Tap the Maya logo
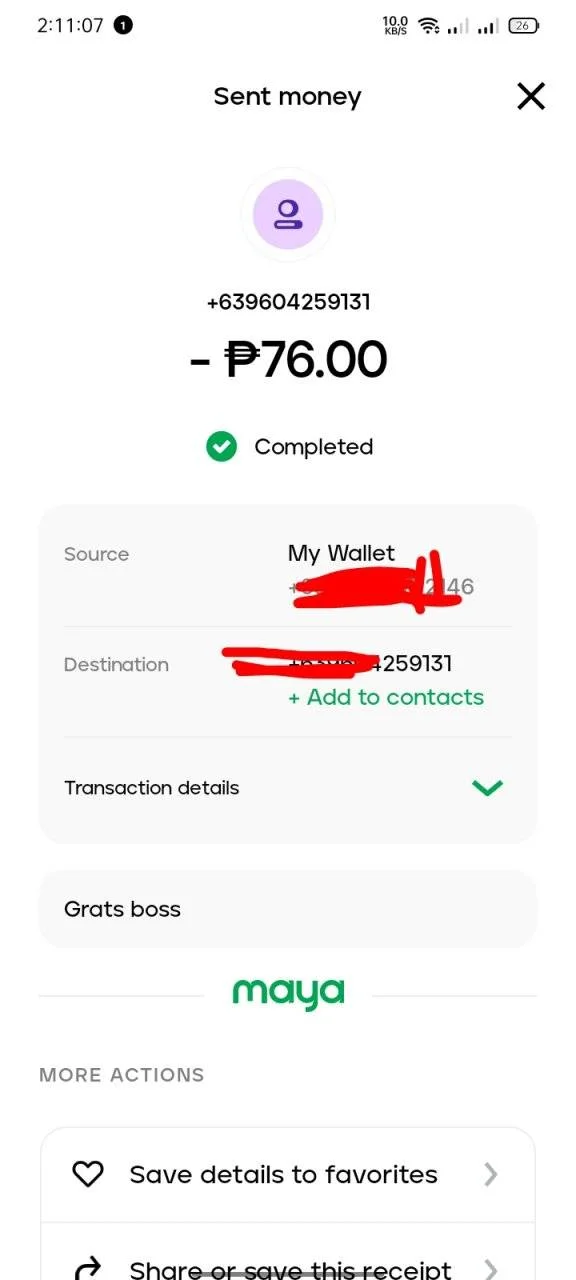The image size is (576, 1280). coord(288,993)
